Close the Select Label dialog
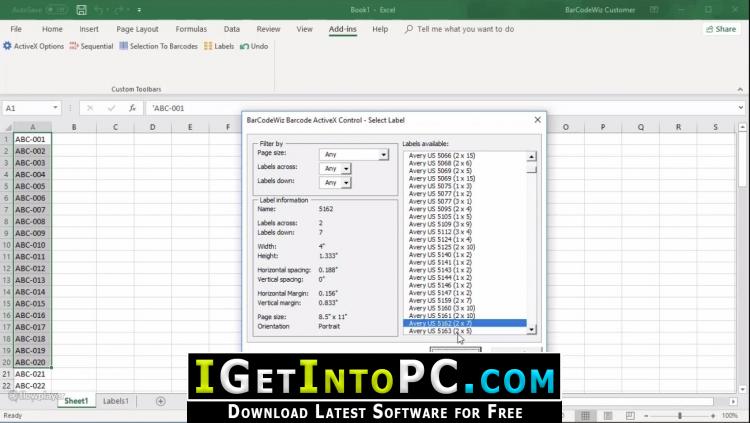 coord(538,120)
